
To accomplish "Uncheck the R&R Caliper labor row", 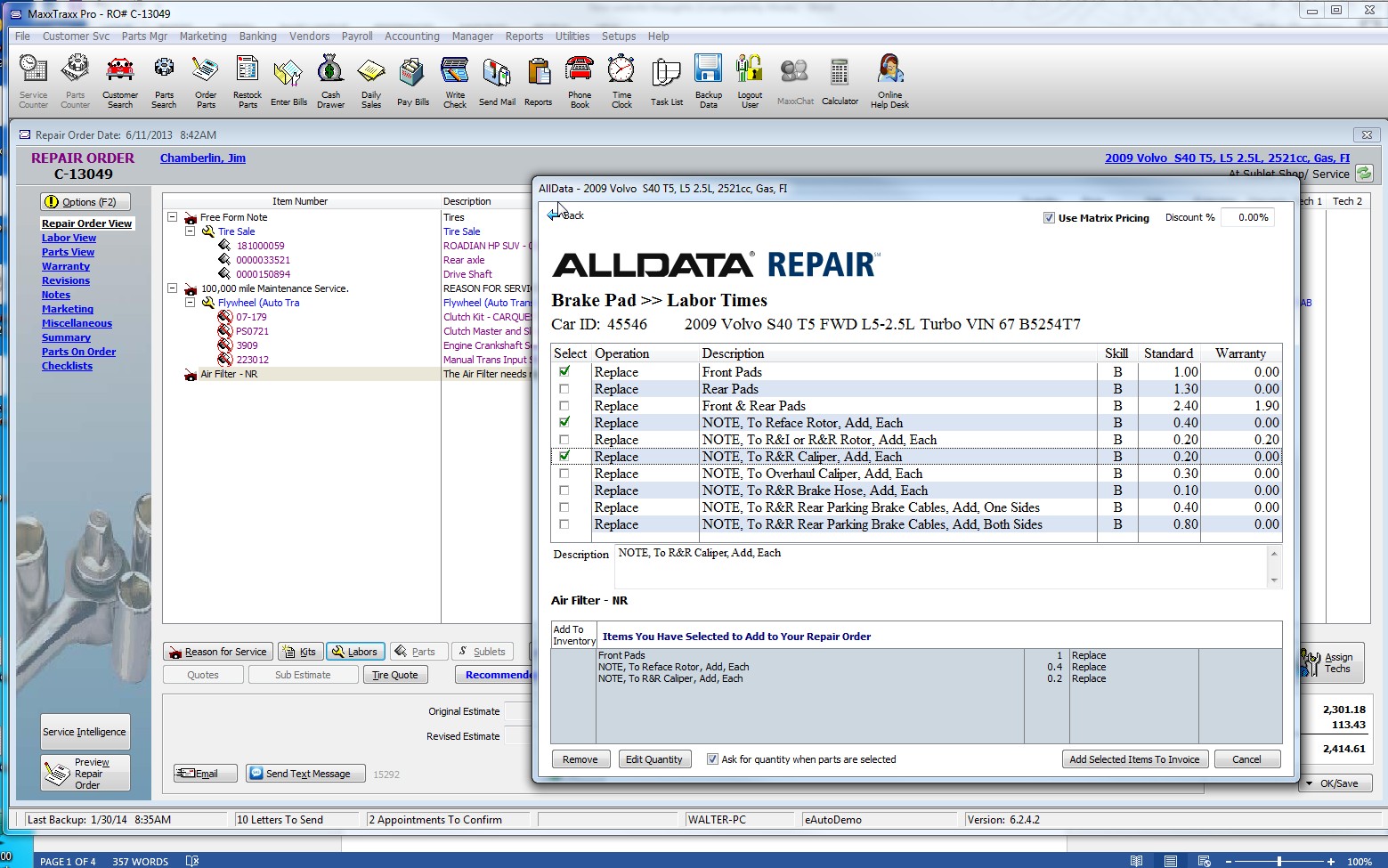I will point(564,456).
